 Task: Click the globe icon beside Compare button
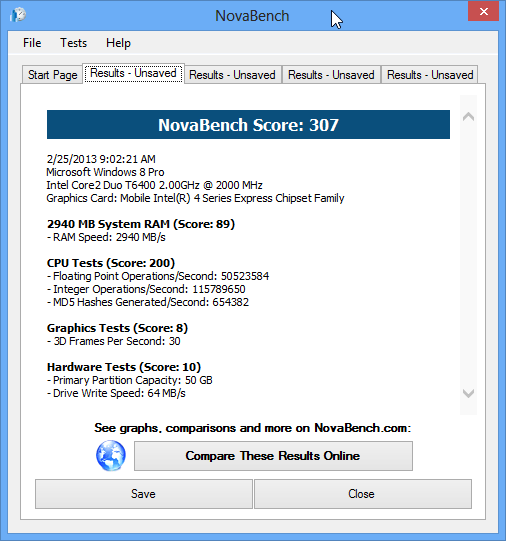(111, 455)
